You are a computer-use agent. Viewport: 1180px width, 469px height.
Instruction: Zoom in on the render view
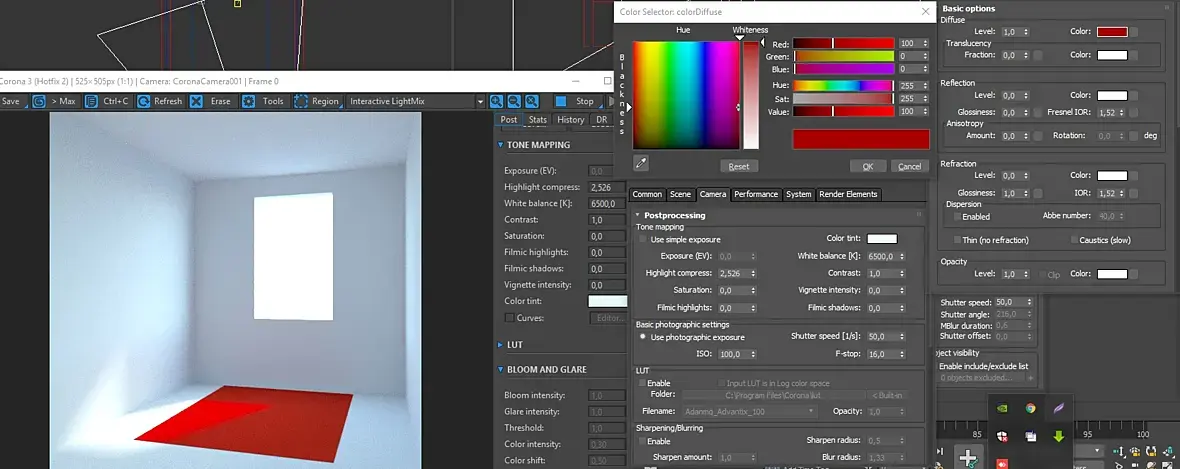[x=497, y=101]
